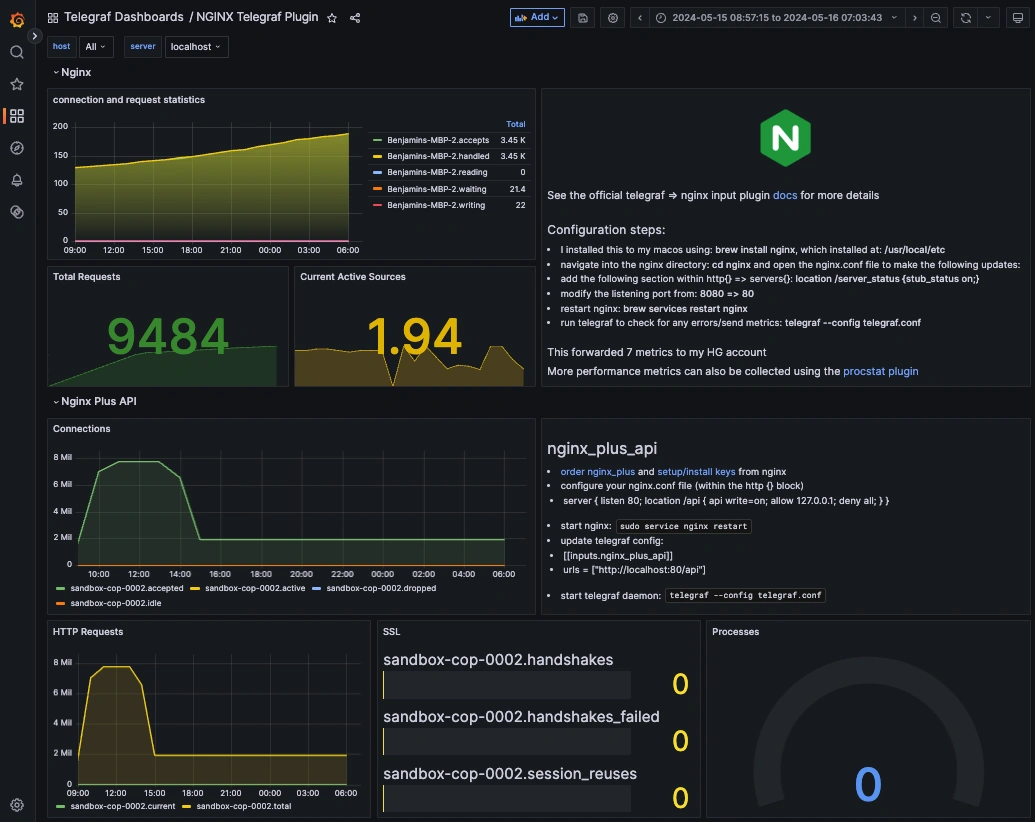The width and height of the screenshot is (1035, 822).
Task: Toggle Benjamins-MBP-2.waiting series in legend
Action: pos(436,189)
